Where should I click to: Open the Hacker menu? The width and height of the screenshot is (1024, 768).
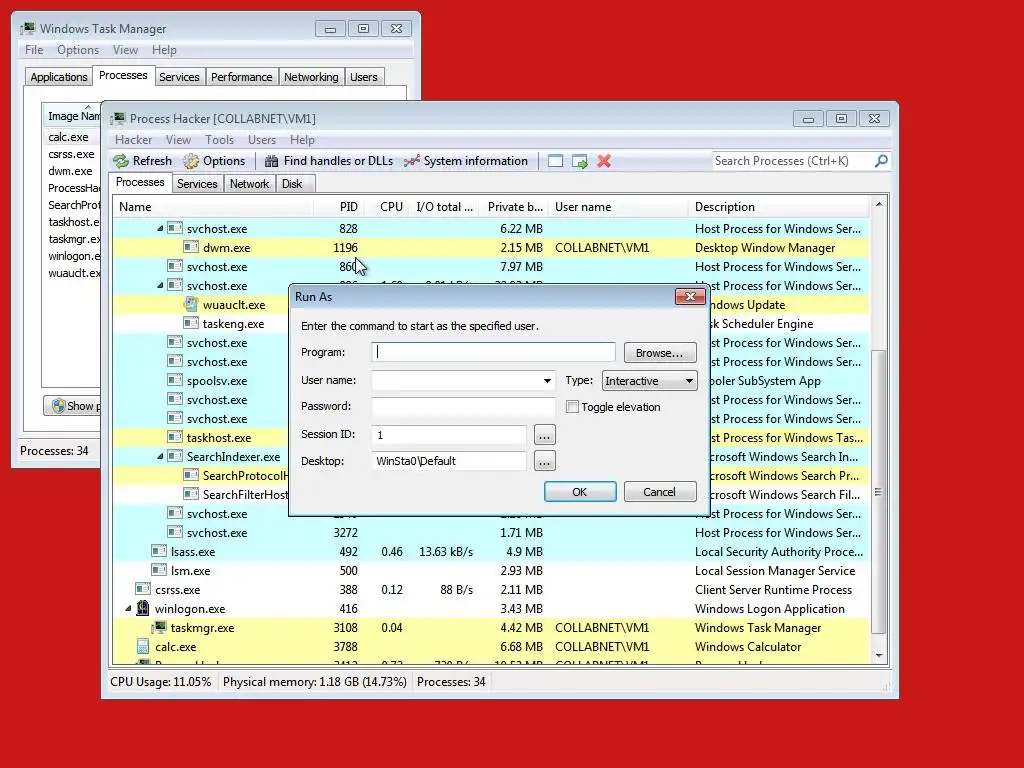point(133,140)
